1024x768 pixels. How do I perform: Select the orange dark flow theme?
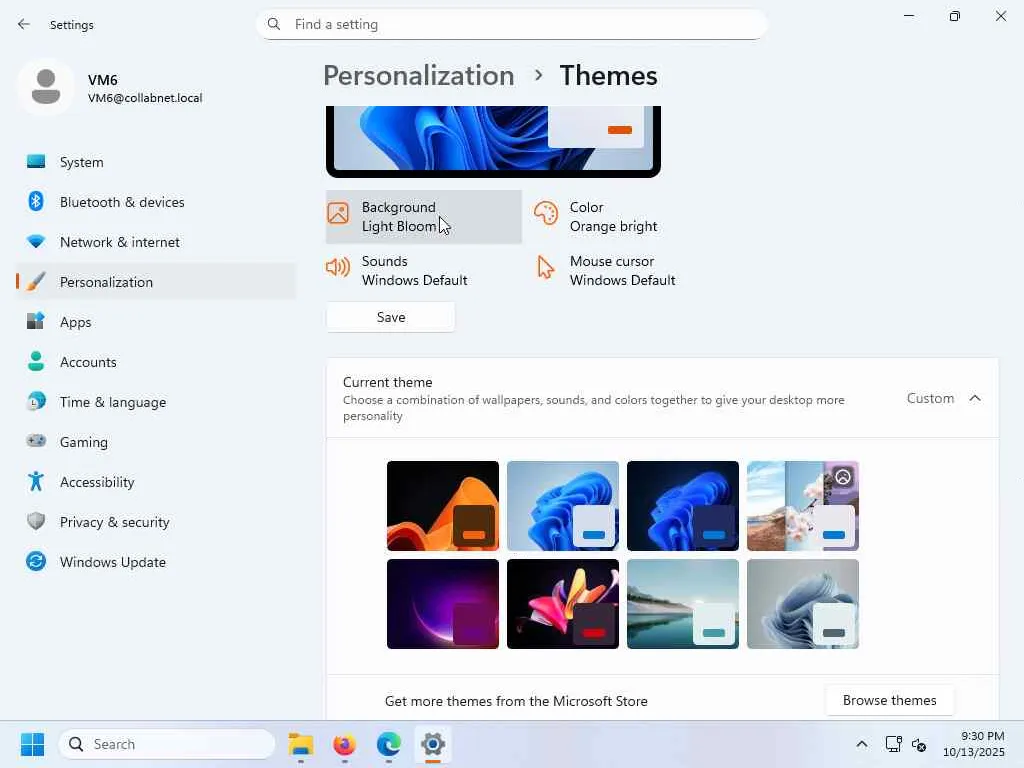coord(443,506)
